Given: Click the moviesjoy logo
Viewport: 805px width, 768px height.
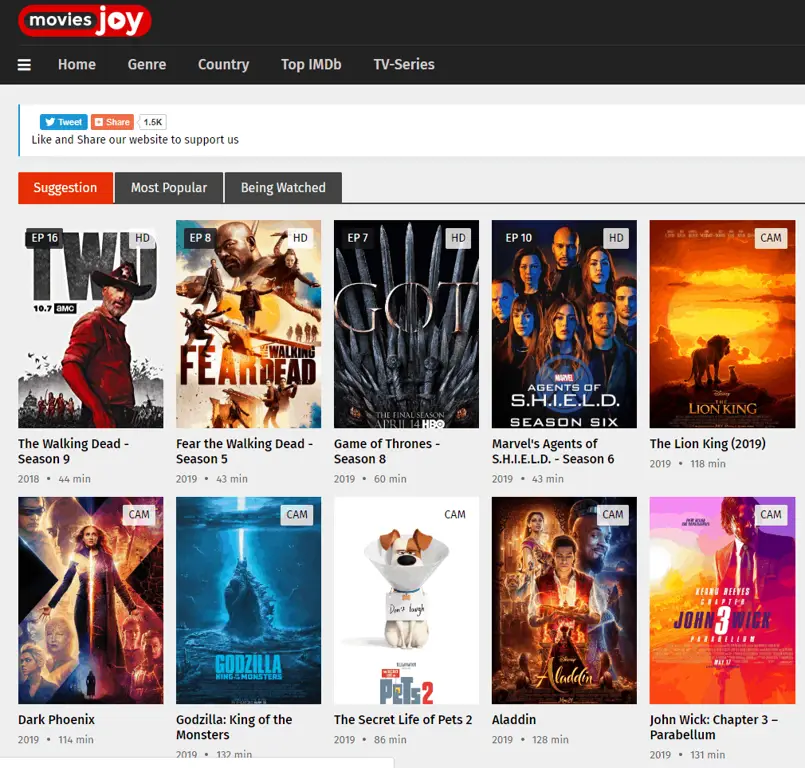Looking at the screenshot, I should pos(85,21).
